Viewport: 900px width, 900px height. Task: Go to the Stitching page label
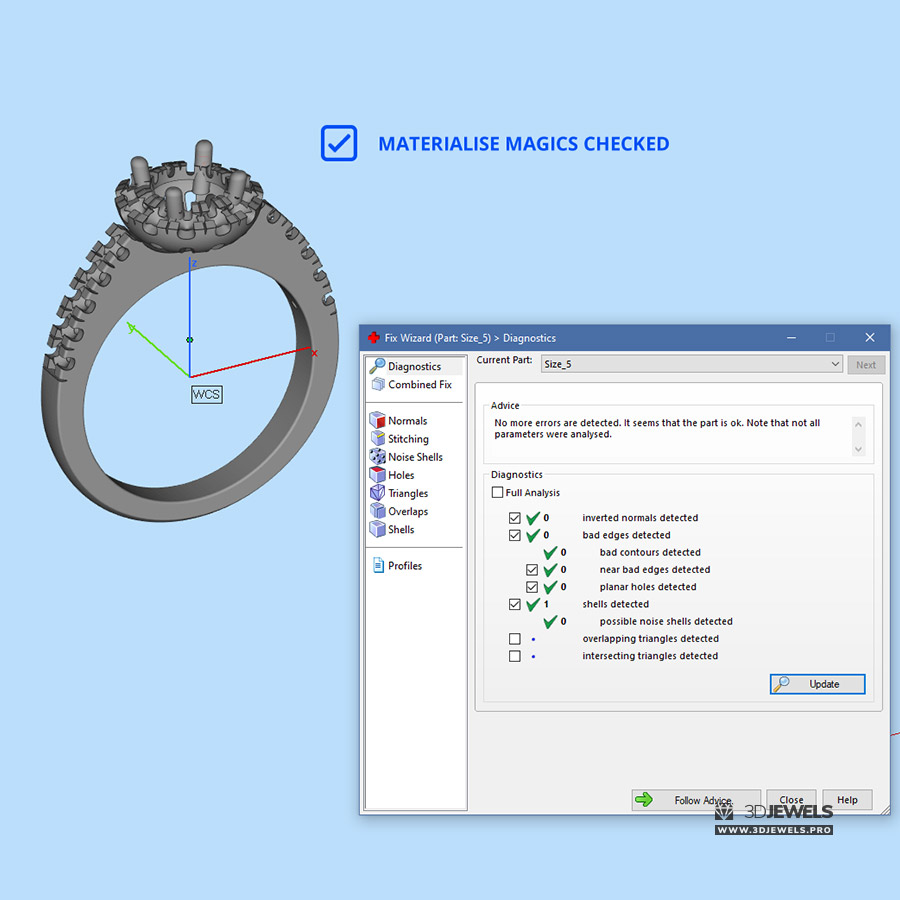coord(408,439)
